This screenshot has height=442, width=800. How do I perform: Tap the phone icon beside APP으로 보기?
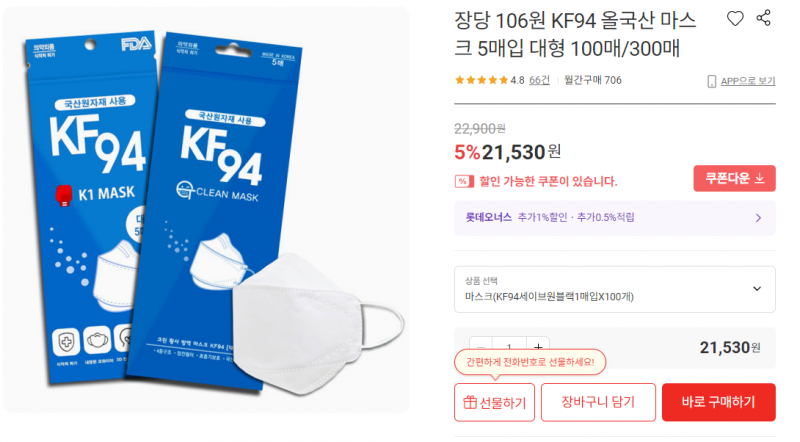click(x=712, y=82)
